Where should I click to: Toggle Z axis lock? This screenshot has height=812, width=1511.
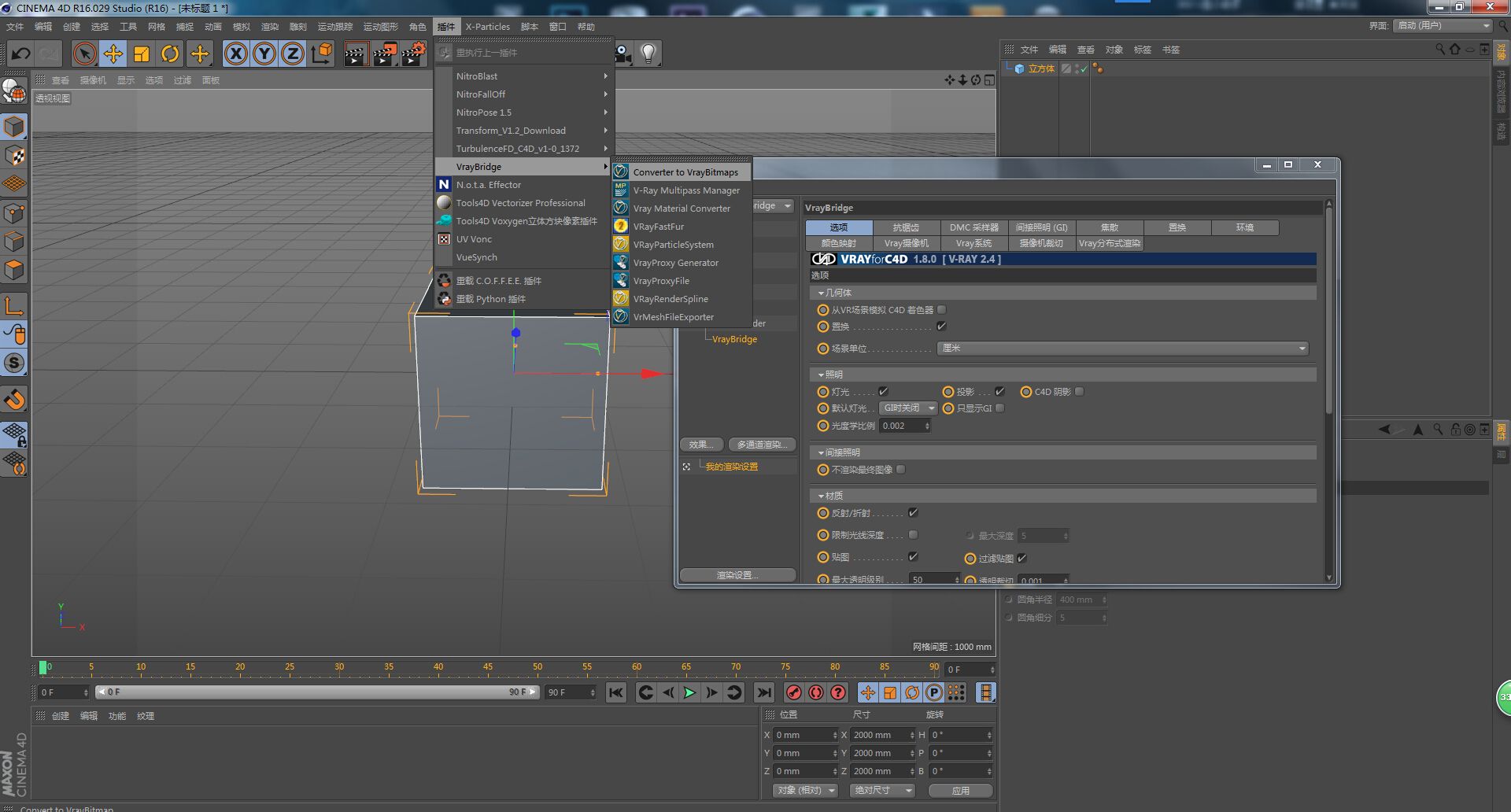click(x=293, y=54)
